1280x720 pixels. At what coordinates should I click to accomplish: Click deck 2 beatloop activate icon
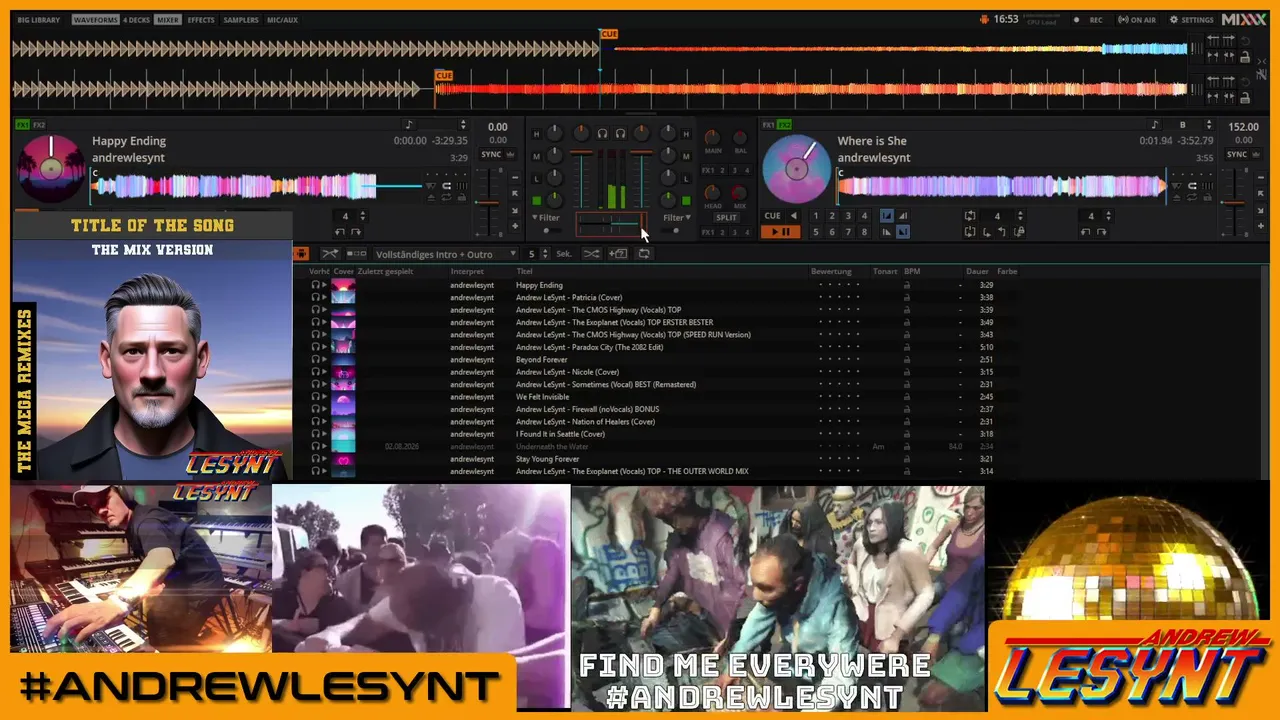(970, 216)
